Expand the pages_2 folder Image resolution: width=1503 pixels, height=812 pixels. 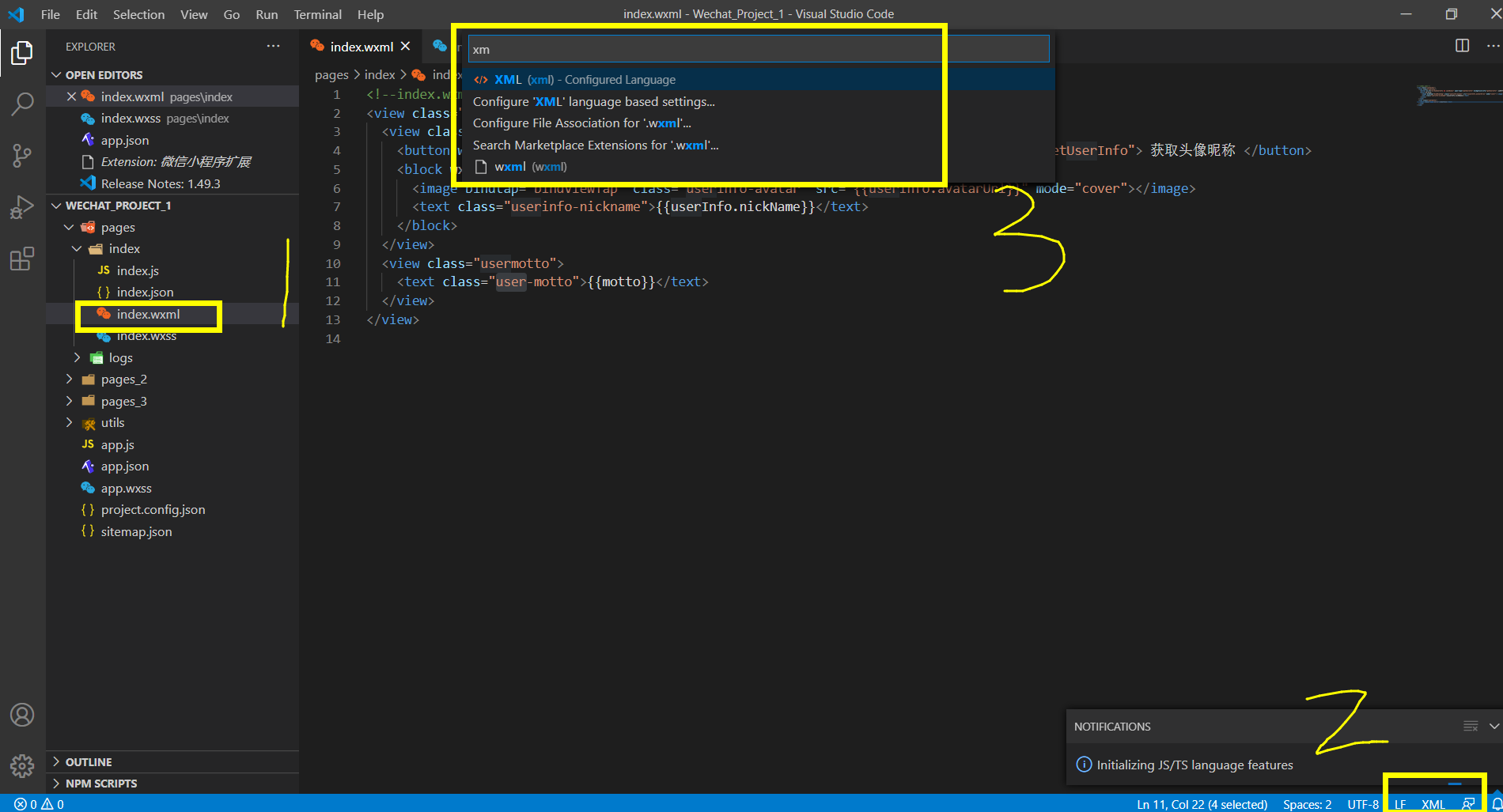click(x=69, y=379)
